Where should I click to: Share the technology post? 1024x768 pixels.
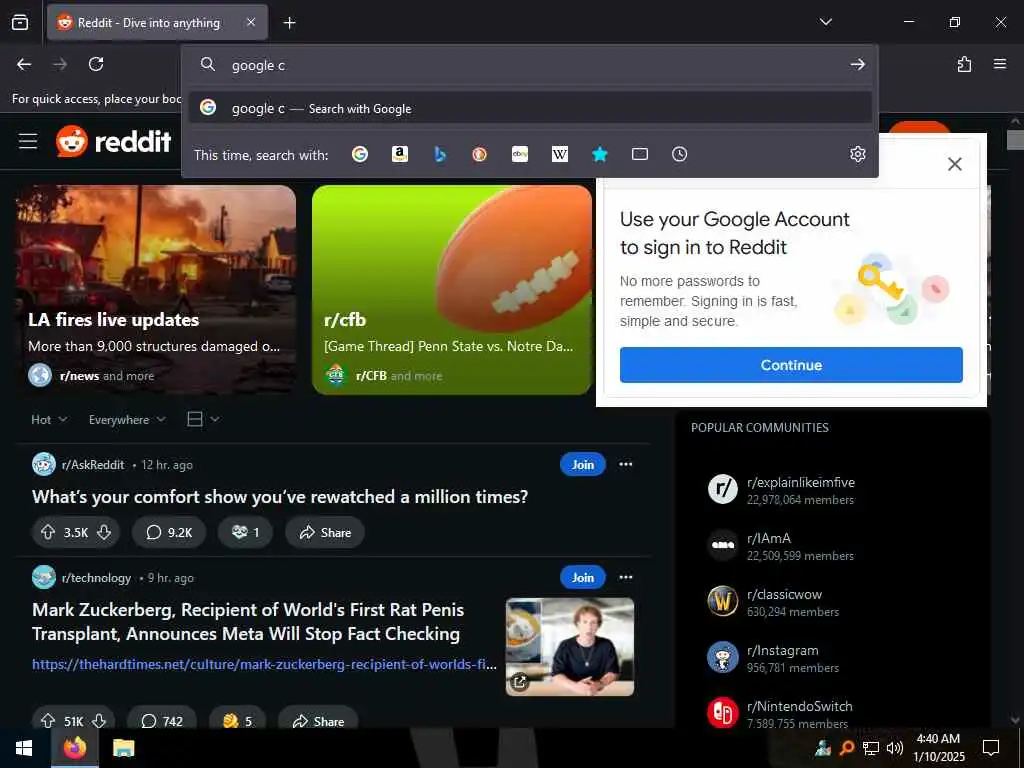318,717
